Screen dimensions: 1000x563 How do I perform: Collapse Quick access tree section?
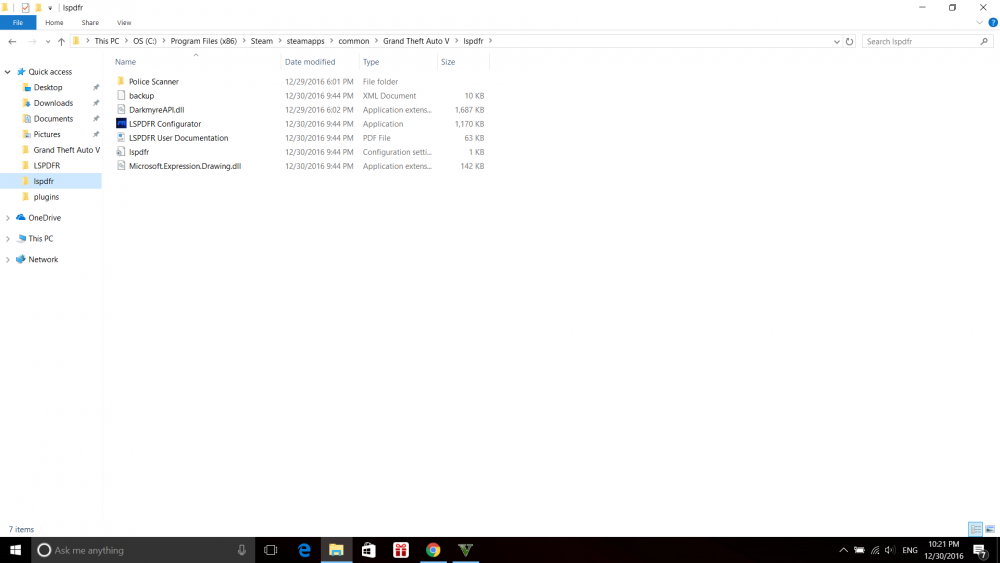pos(8,72)
